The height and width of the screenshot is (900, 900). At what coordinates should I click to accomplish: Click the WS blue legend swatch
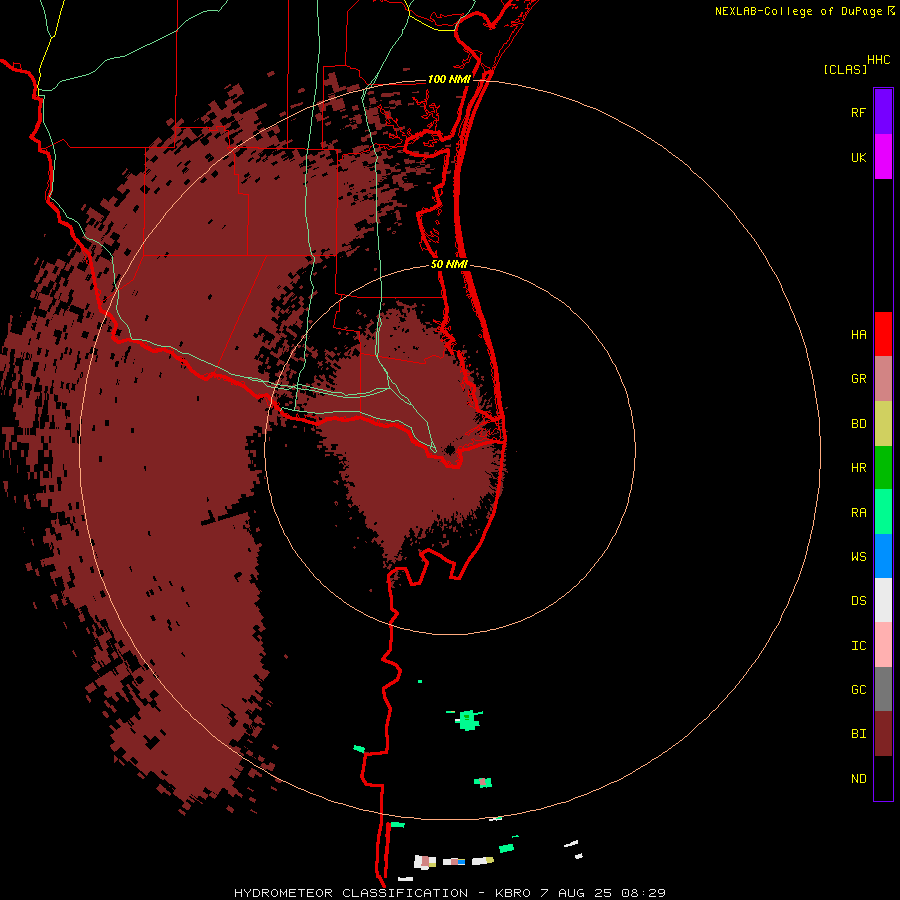(x=883, y=556)
